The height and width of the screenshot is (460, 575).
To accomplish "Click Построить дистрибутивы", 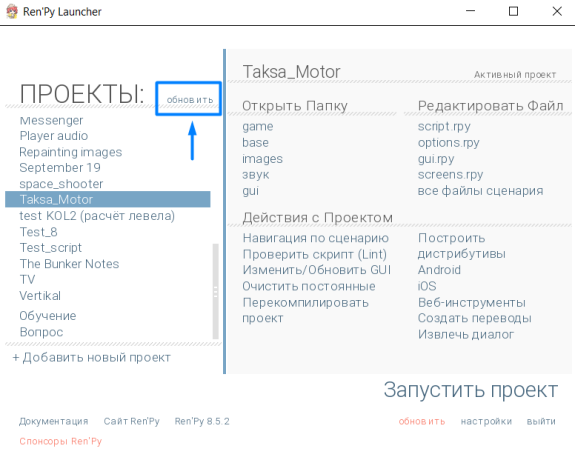I will (x=462, y=246).
